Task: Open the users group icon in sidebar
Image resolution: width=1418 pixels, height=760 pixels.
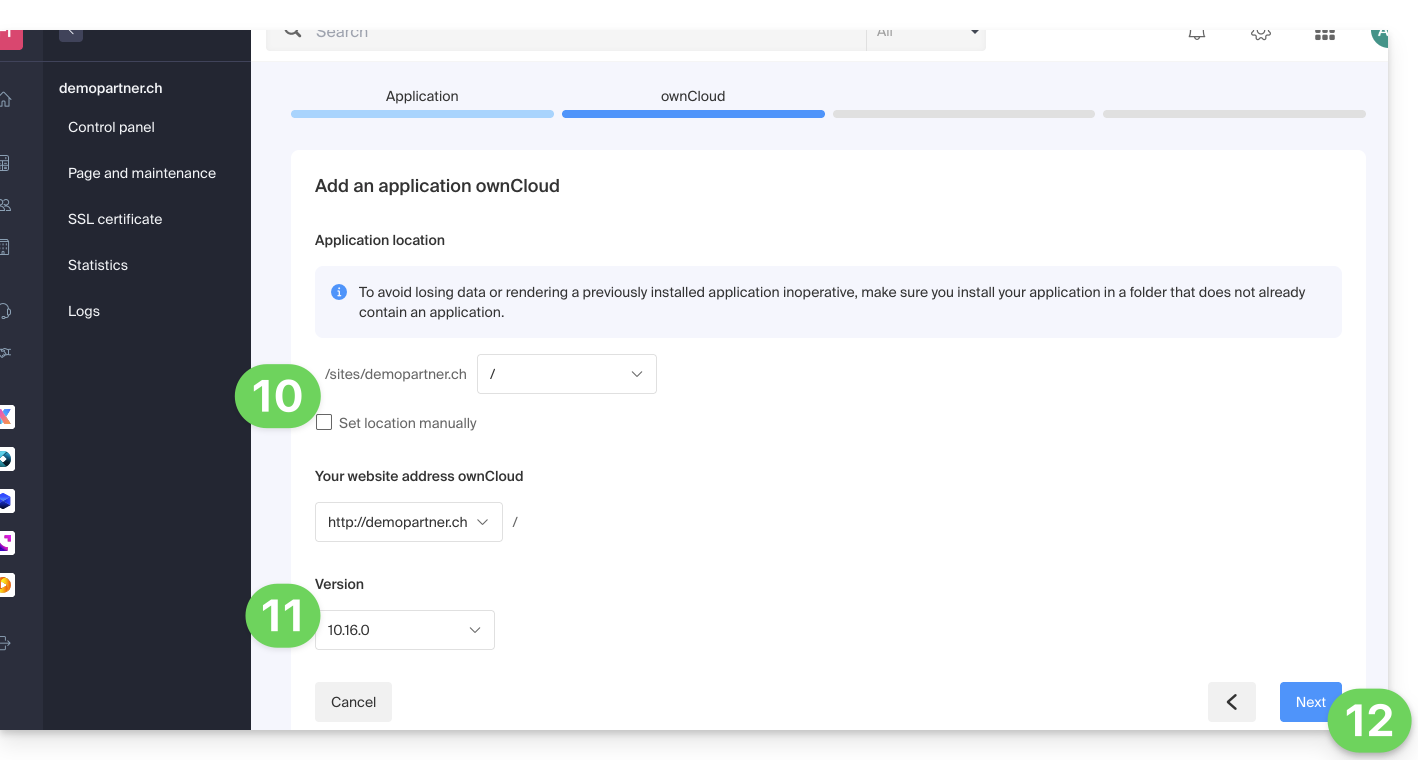Action: 6,205
